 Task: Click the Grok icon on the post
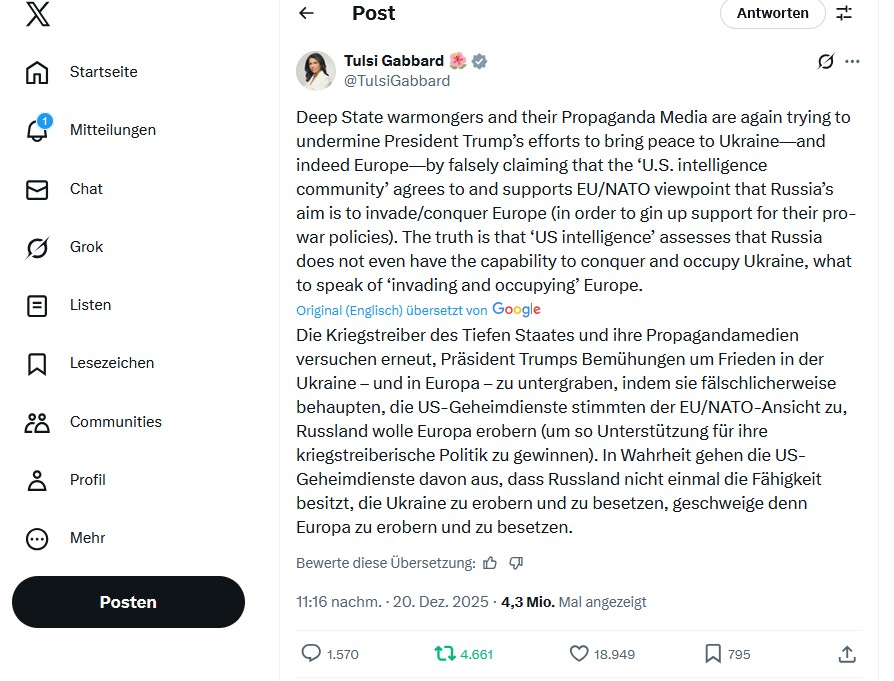pyautogui.click(x=825, y=61)
